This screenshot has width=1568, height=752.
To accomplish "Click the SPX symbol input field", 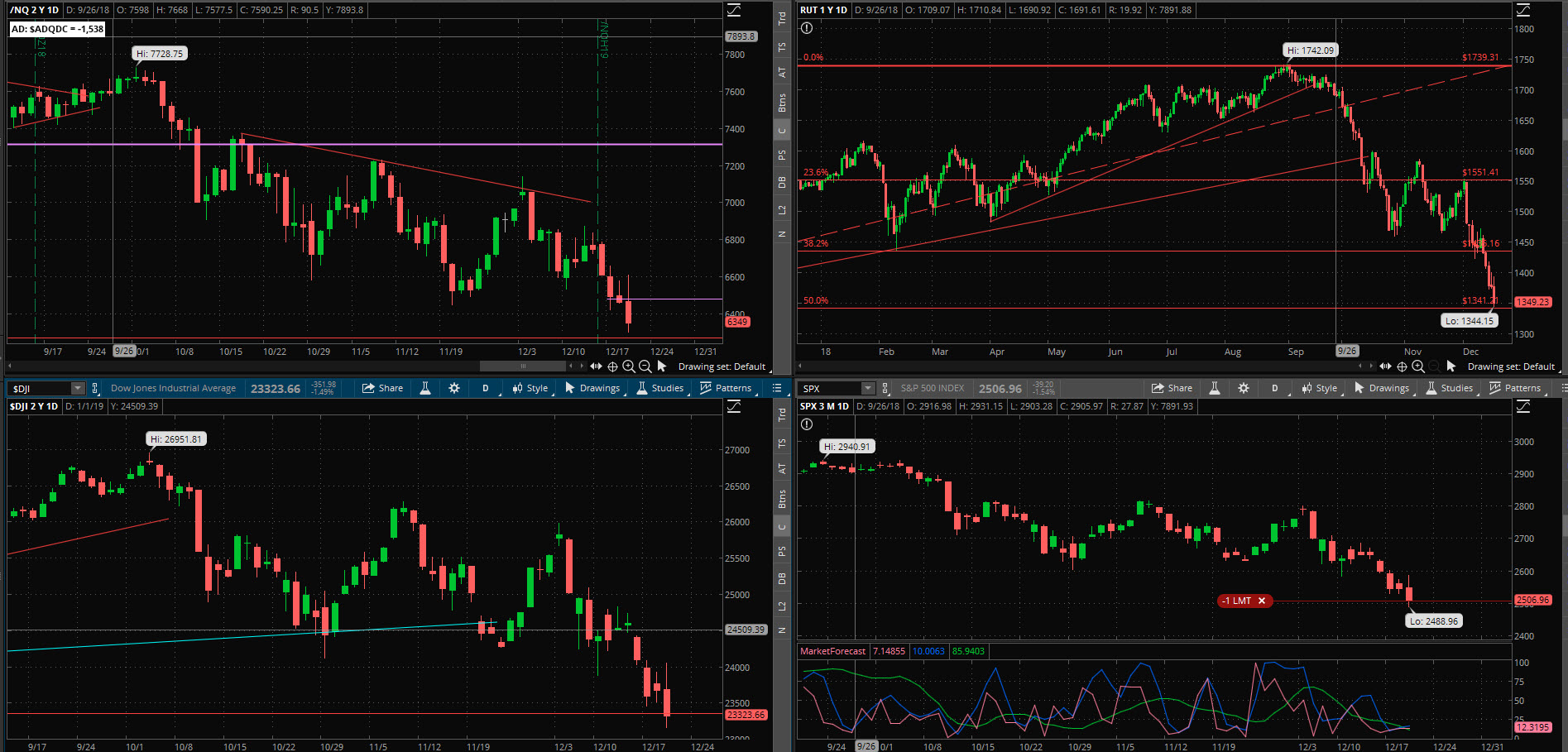I will pos(830,388).
